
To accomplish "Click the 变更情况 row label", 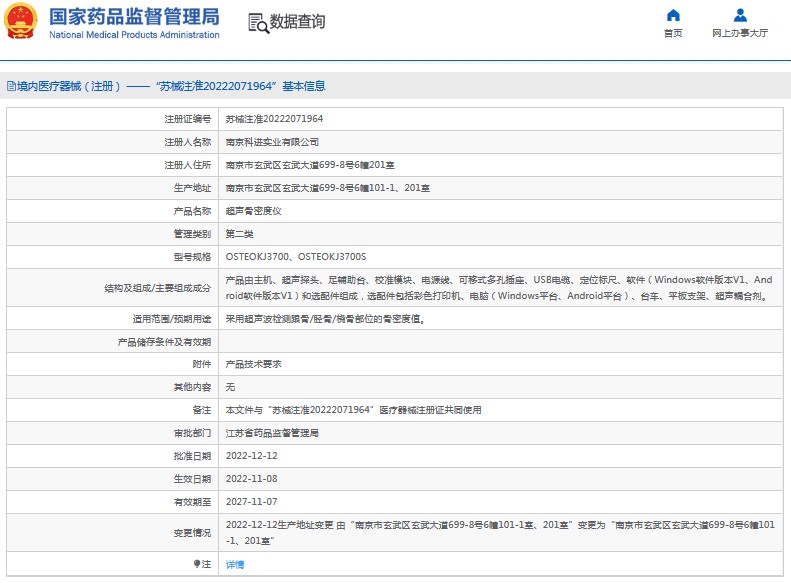I will 192,533.
